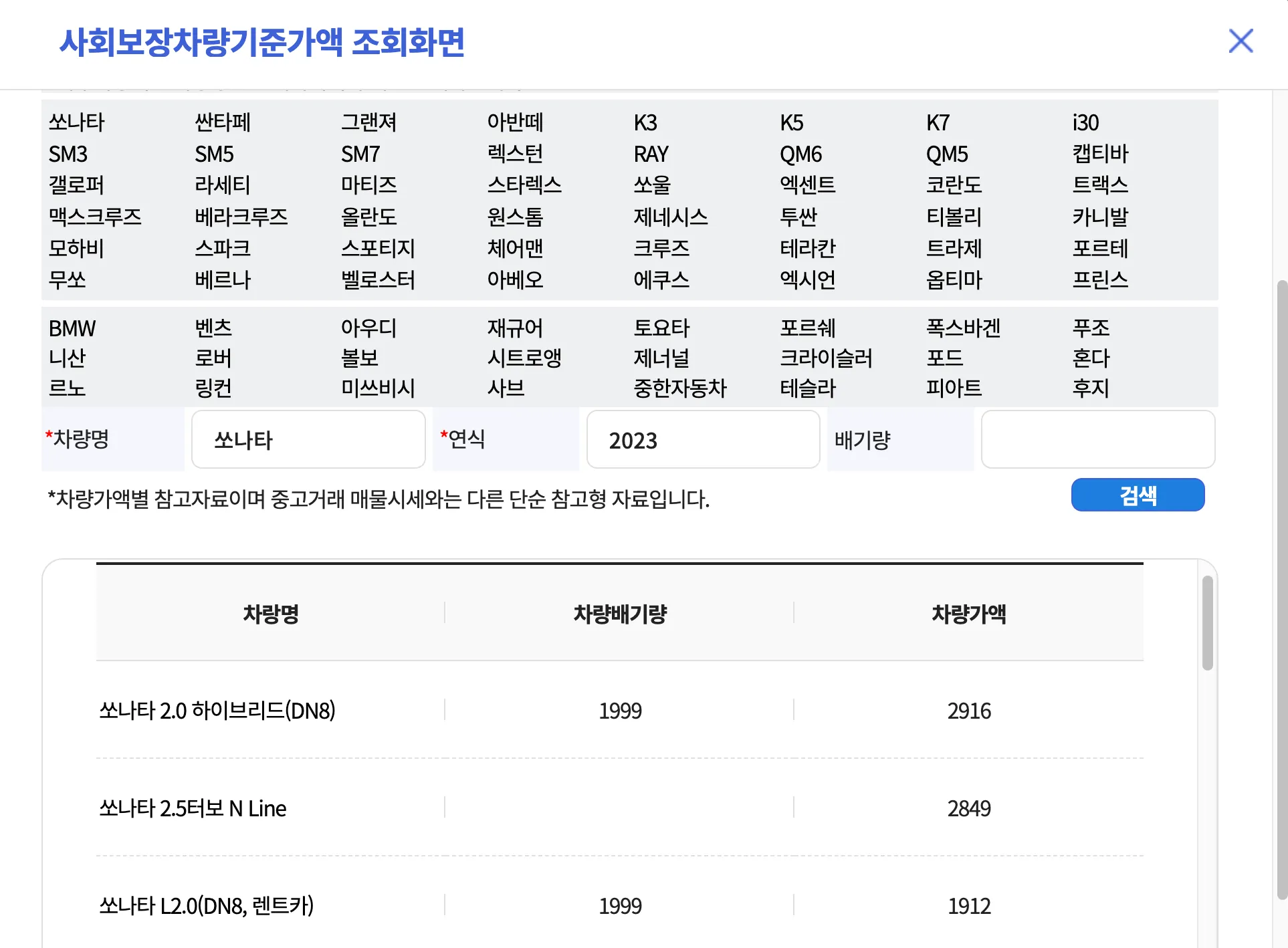Choose 제네시스 model
Screen dimensions: 1288x948
(x=671, y=217)
